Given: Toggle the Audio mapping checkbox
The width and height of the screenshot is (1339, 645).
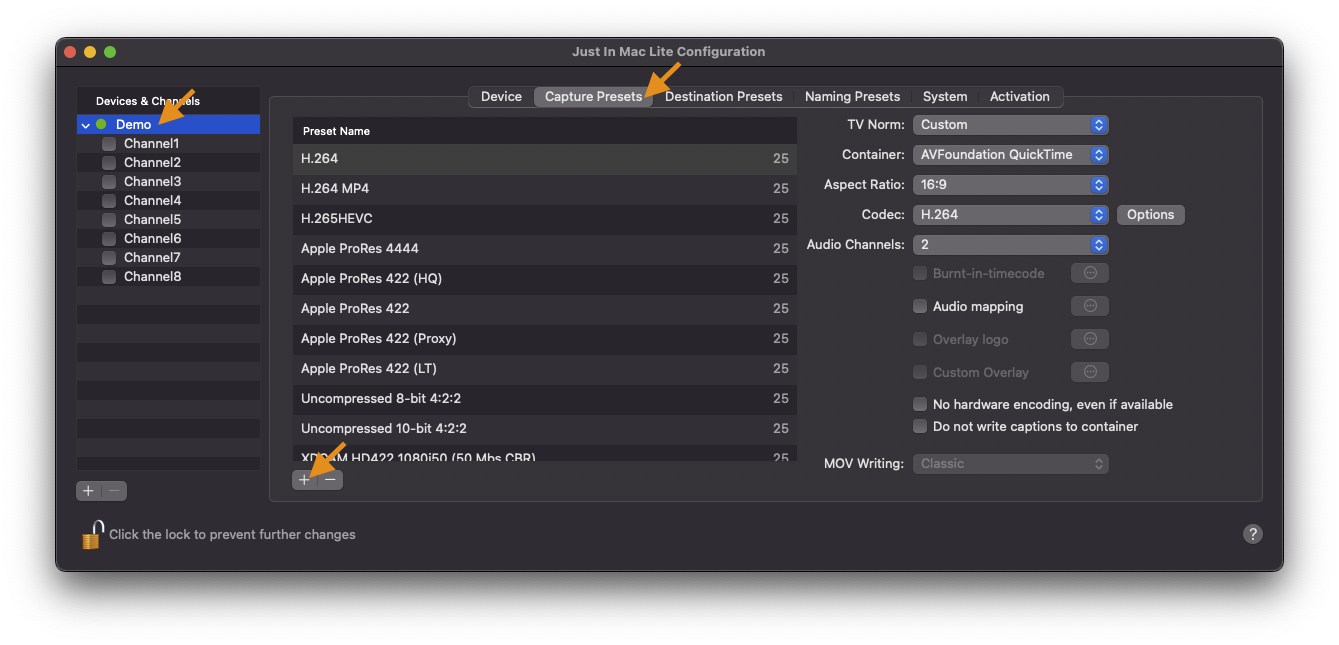Looking at the screenshot, I should [920, 306].
